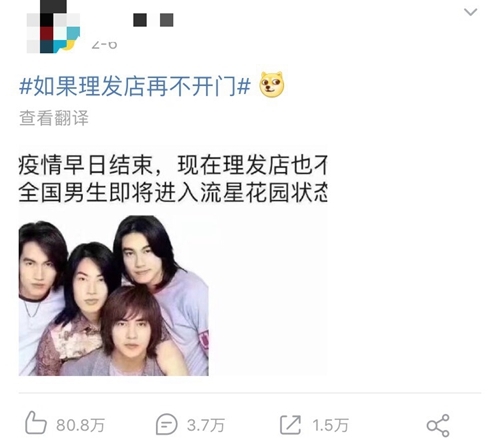Open the blurred username profile

click(x=153, y=20)
